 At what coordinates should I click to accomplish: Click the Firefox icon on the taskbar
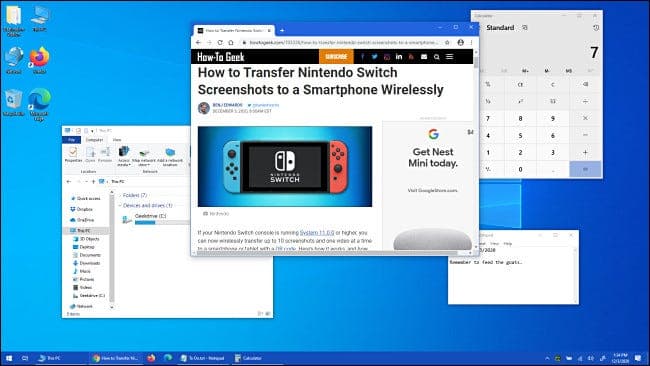[151, 358]
